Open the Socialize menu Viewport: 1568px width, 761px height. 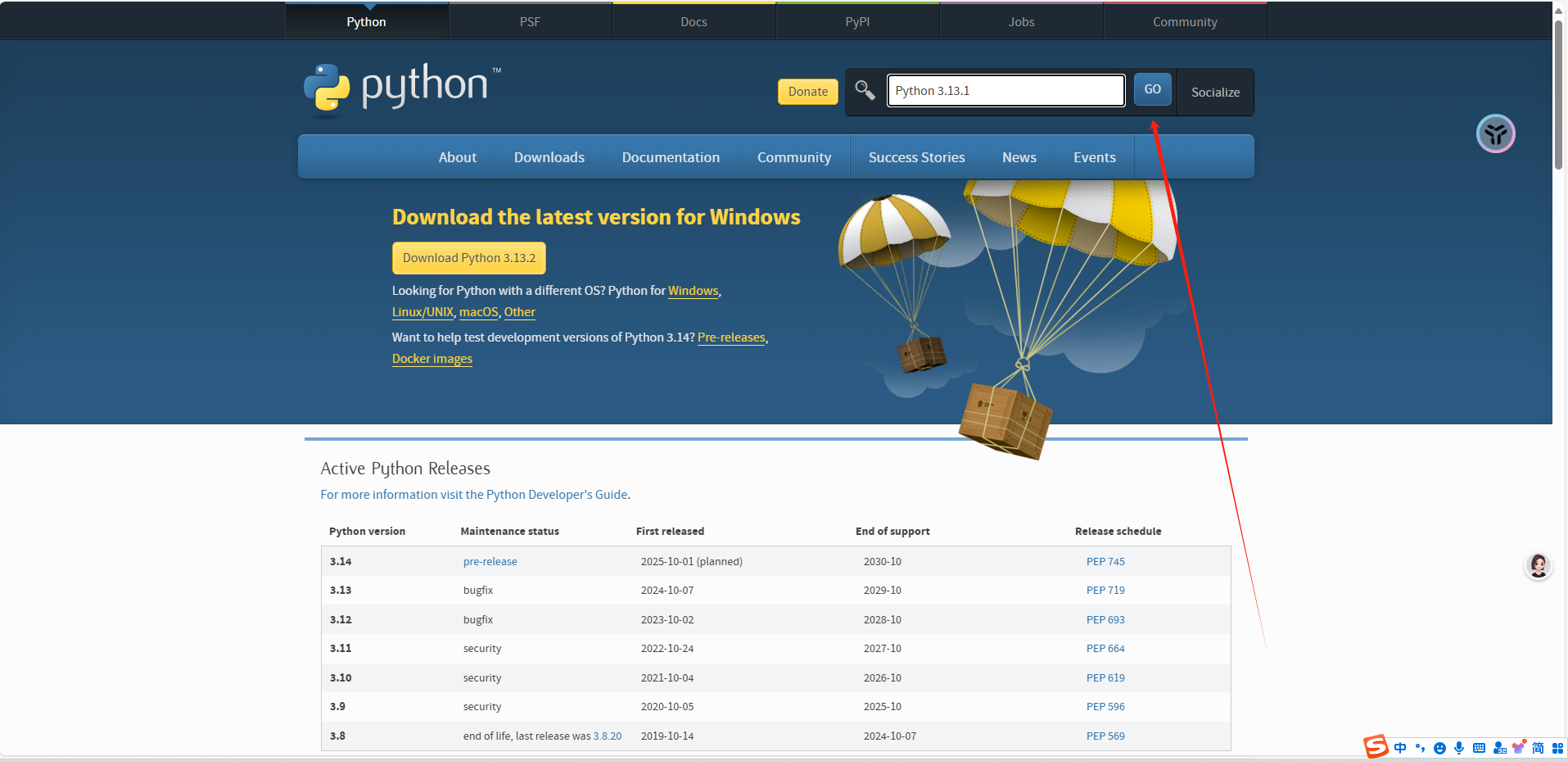pyautogui.click(x=1215, y=92)
